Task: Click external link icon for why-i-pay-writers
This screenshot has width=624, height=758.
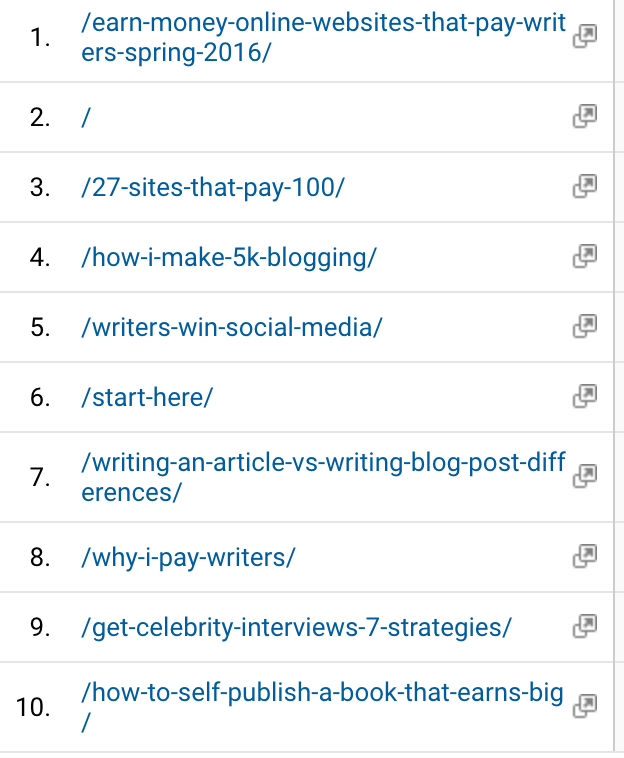Action: [x=584, y=556]
